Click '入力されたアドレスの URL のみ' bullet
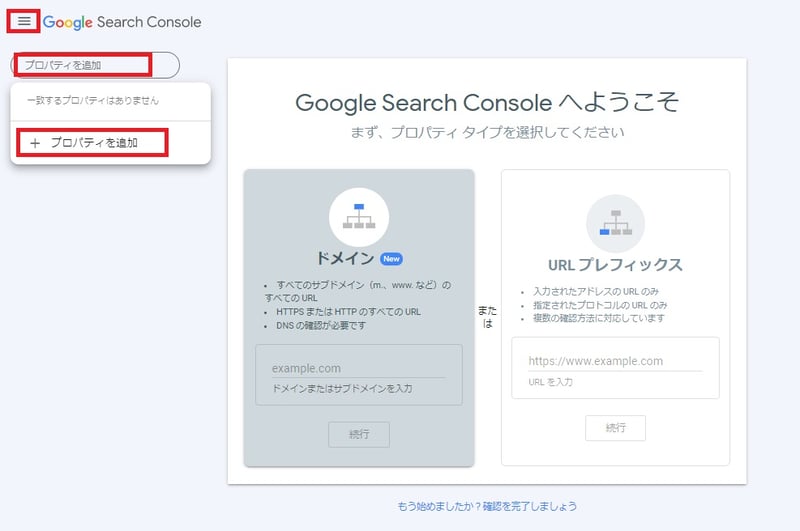800x531 pixels. pos(596,291)
